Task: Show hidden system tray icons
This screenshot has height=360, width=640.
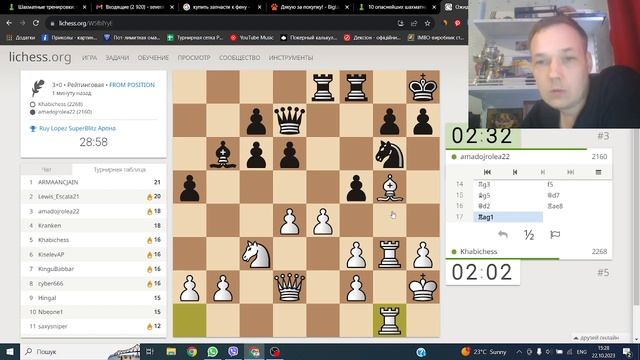Action: tap(519, 351)
